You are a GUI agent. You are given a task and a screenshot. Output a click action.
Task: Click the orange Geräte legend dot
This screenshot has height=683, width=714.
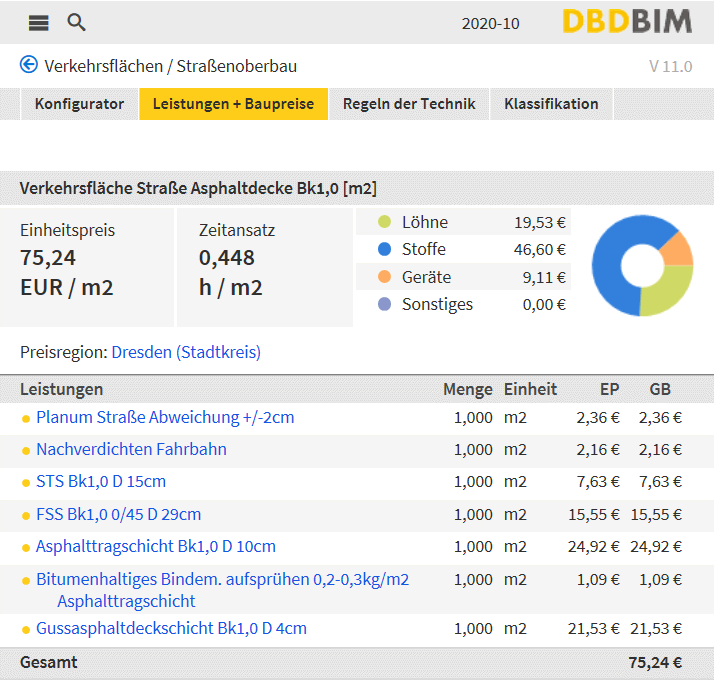384,277
